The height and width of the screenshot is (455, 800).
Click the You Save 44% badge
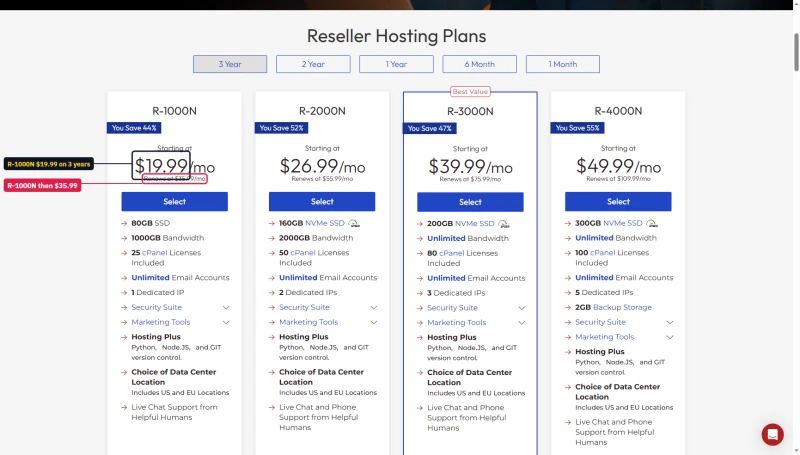[134, 128]
